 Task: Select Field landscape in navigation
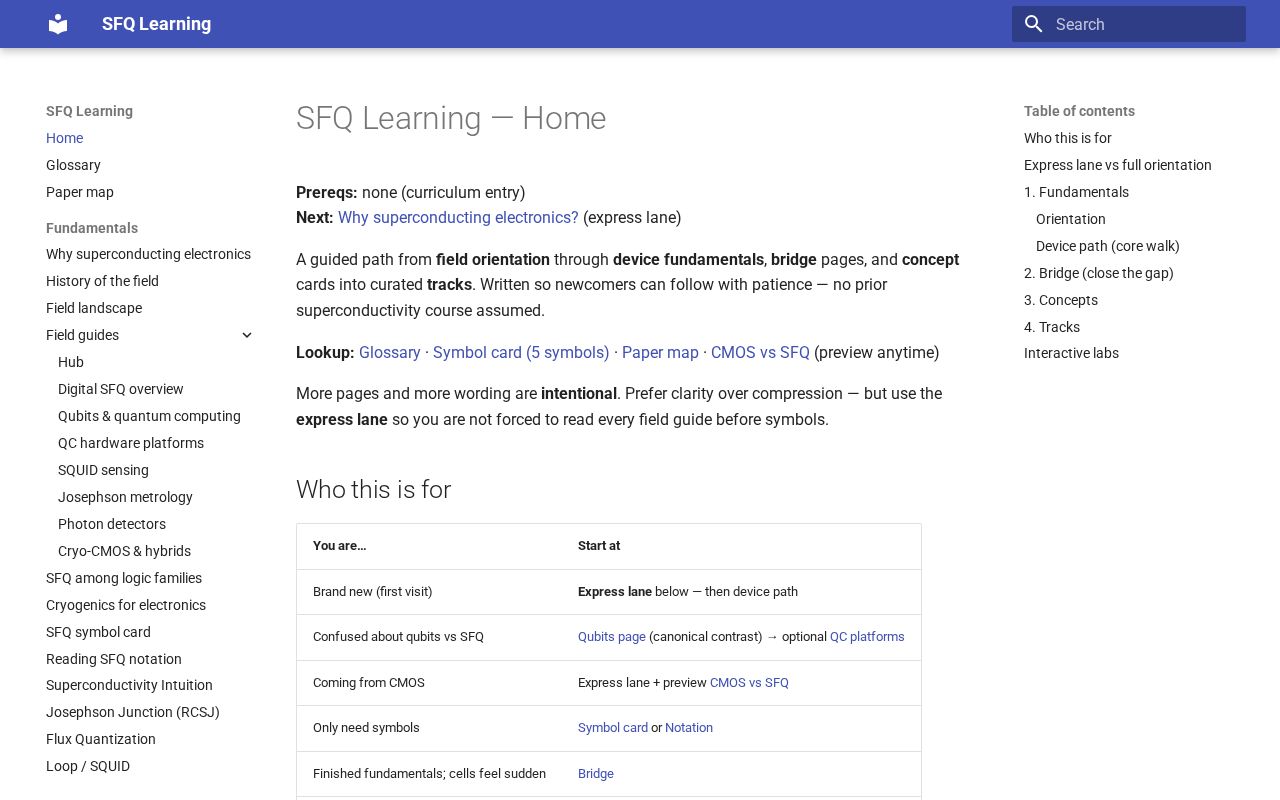pyautogui.click(x=94, y=308)
